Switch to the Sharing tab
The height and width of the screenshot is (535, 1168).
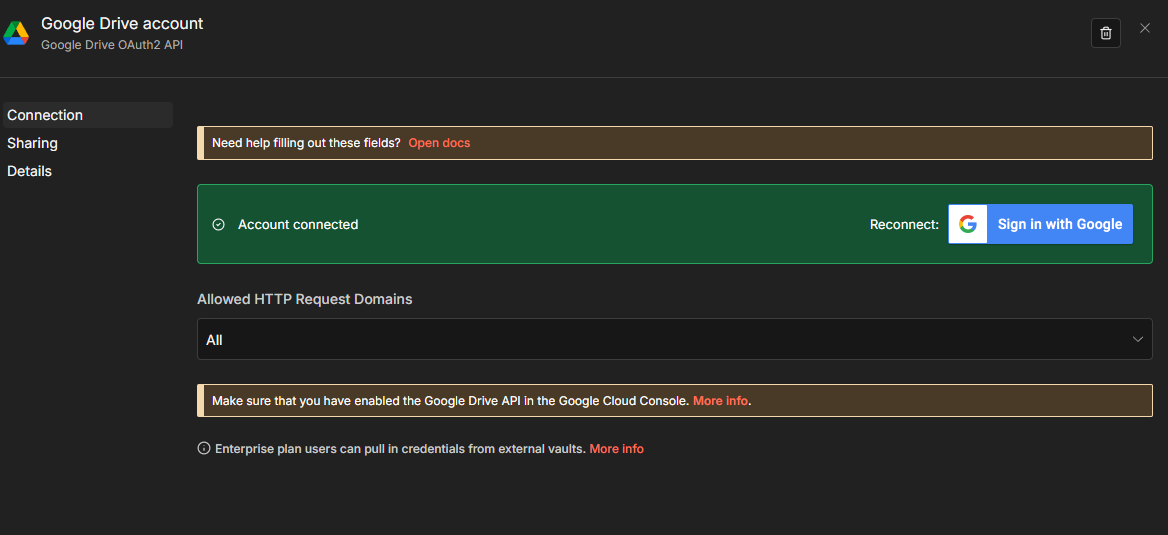pos(33,143)
